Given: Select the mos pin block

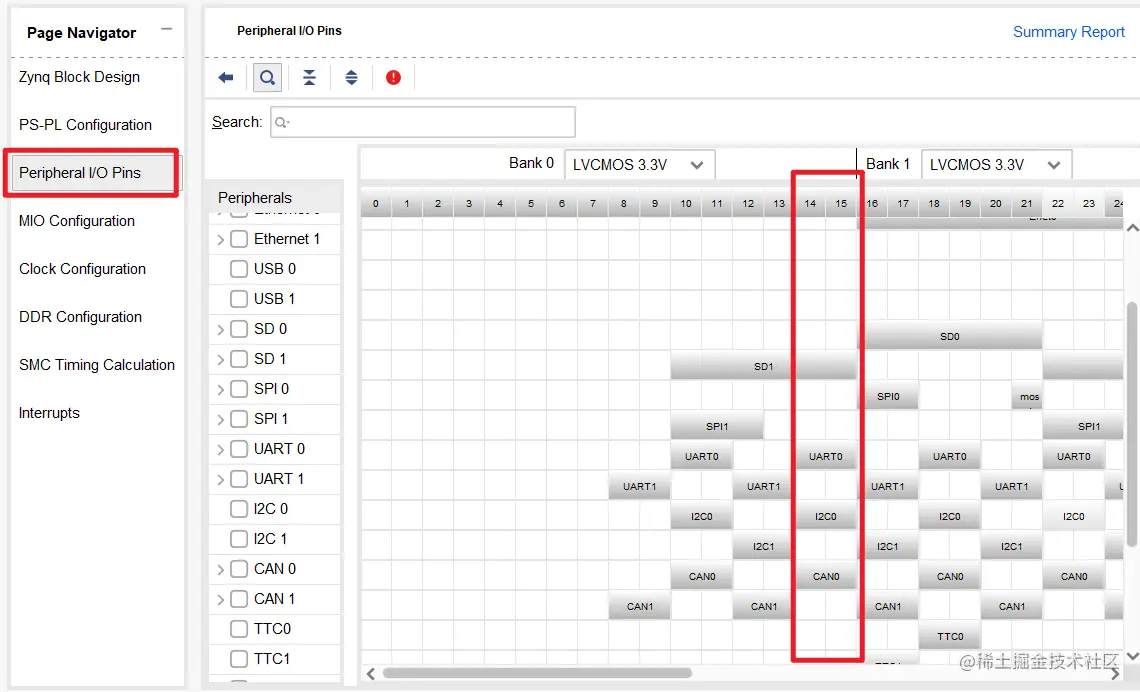Looking at the screenshot, I should (1027, 396).
